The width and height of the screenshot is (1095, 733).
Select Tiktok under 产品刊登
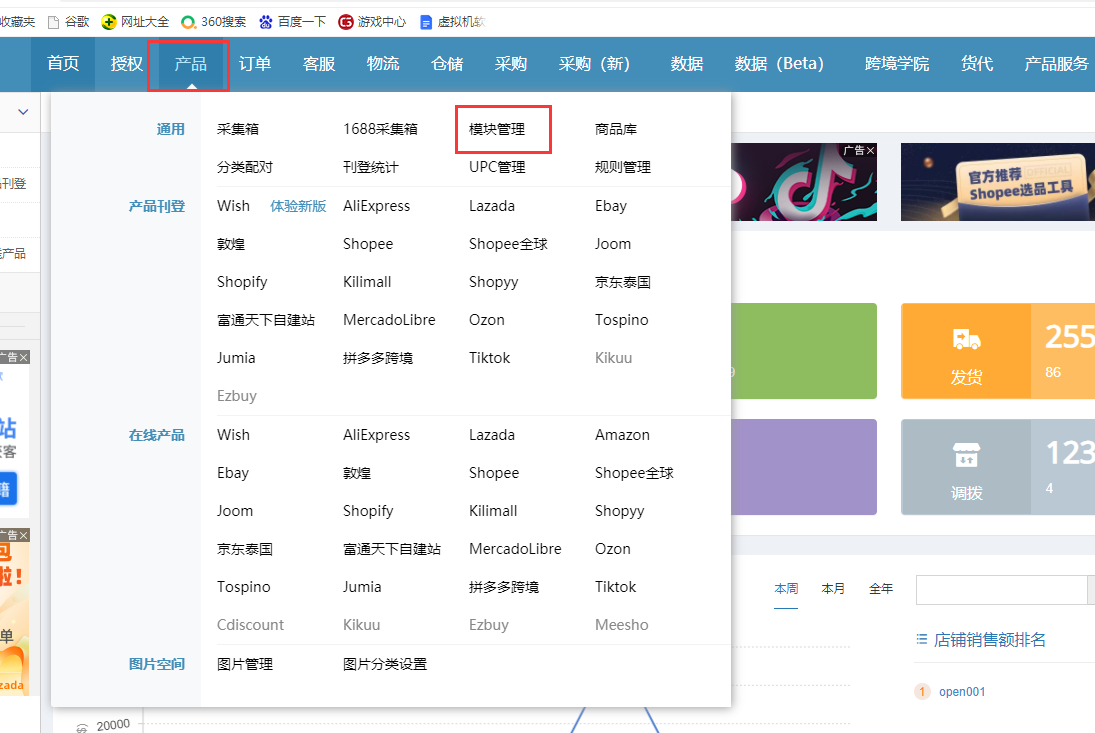pos(489,357)
